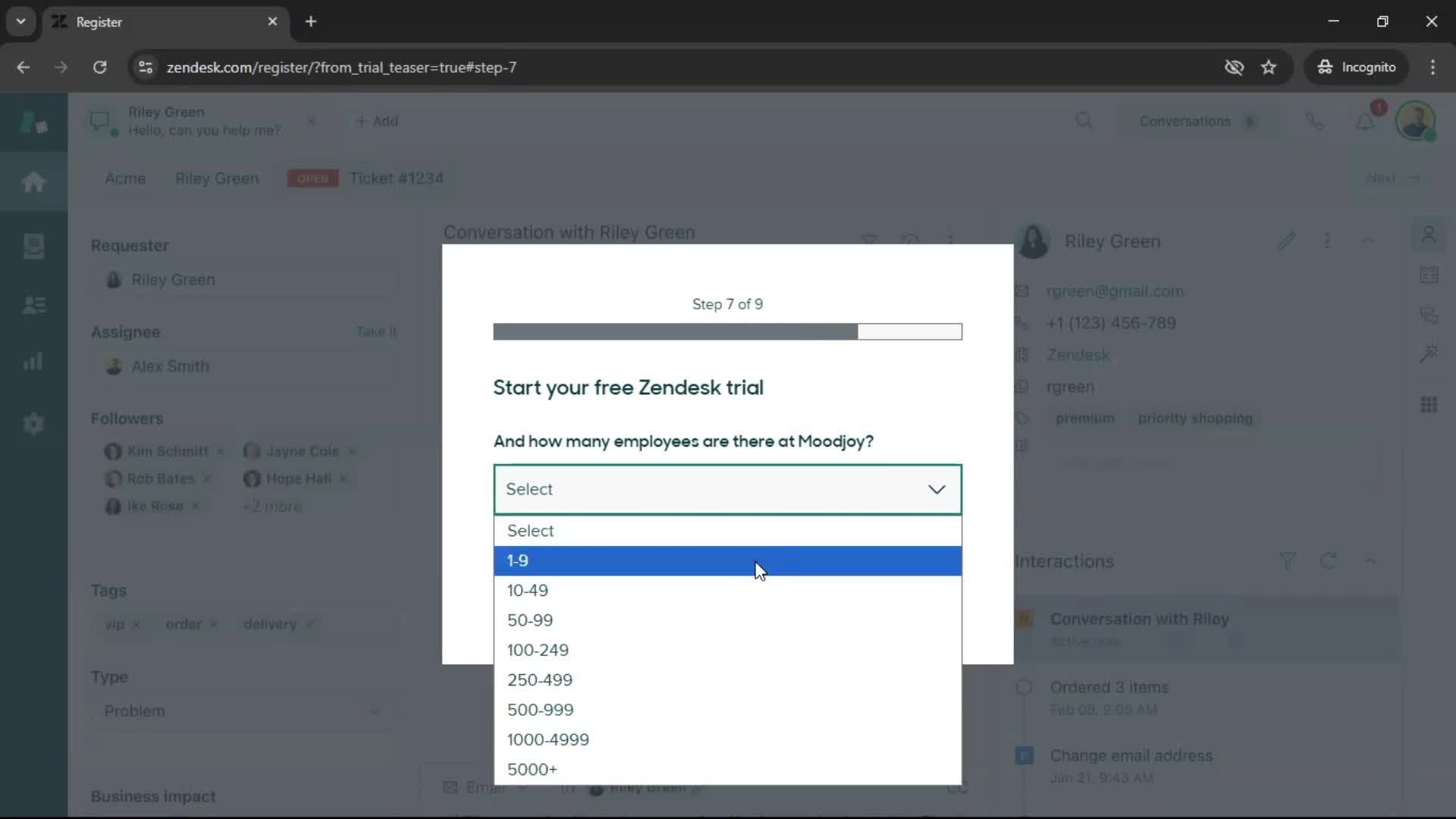The image size is (1456, 819).
Task: Open the Views icon in Zendesk sidebar
Action: tap(33, 246)
